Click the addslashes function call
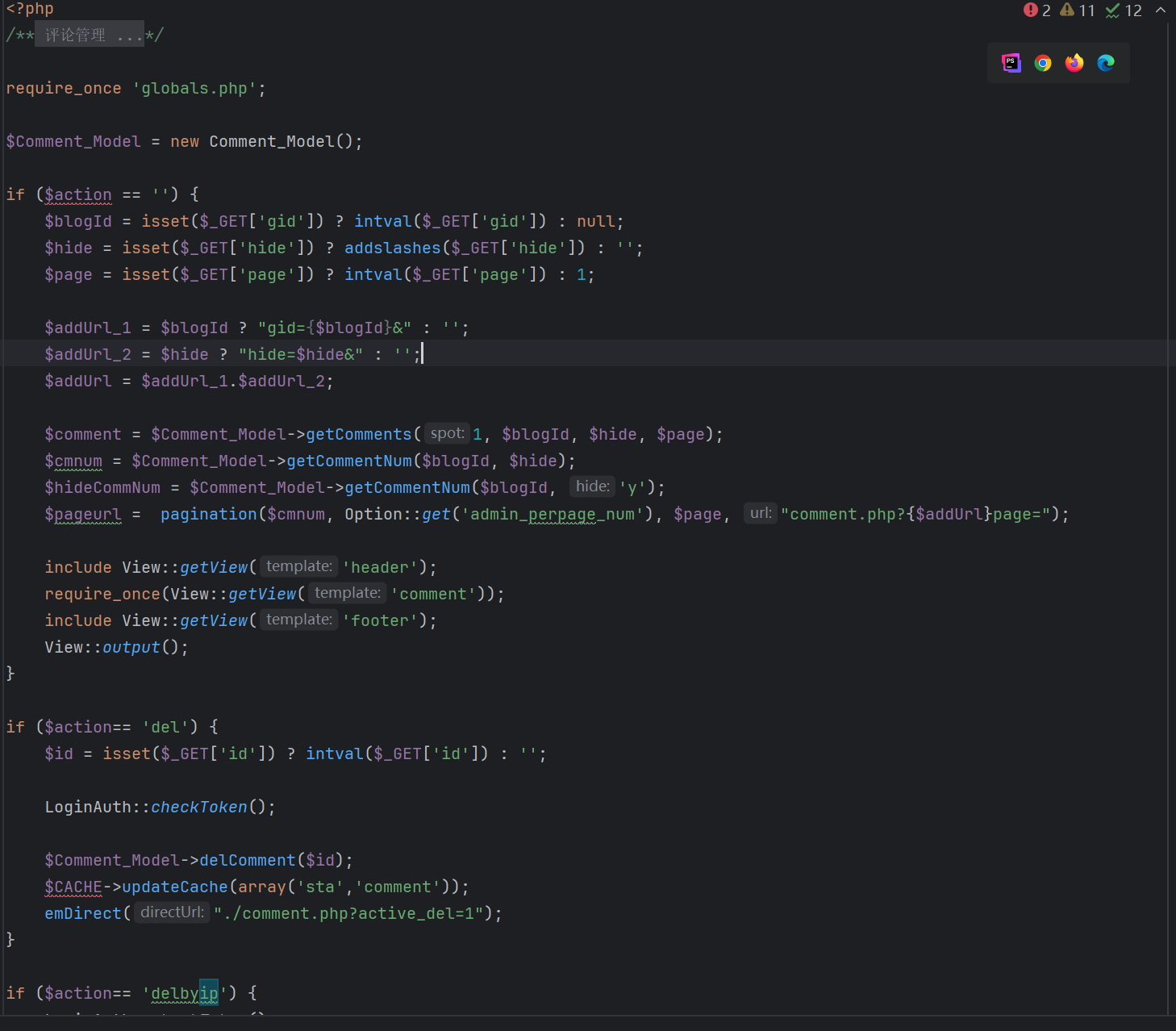This screenshot has height=1031, width=1176. pos(393,248)
